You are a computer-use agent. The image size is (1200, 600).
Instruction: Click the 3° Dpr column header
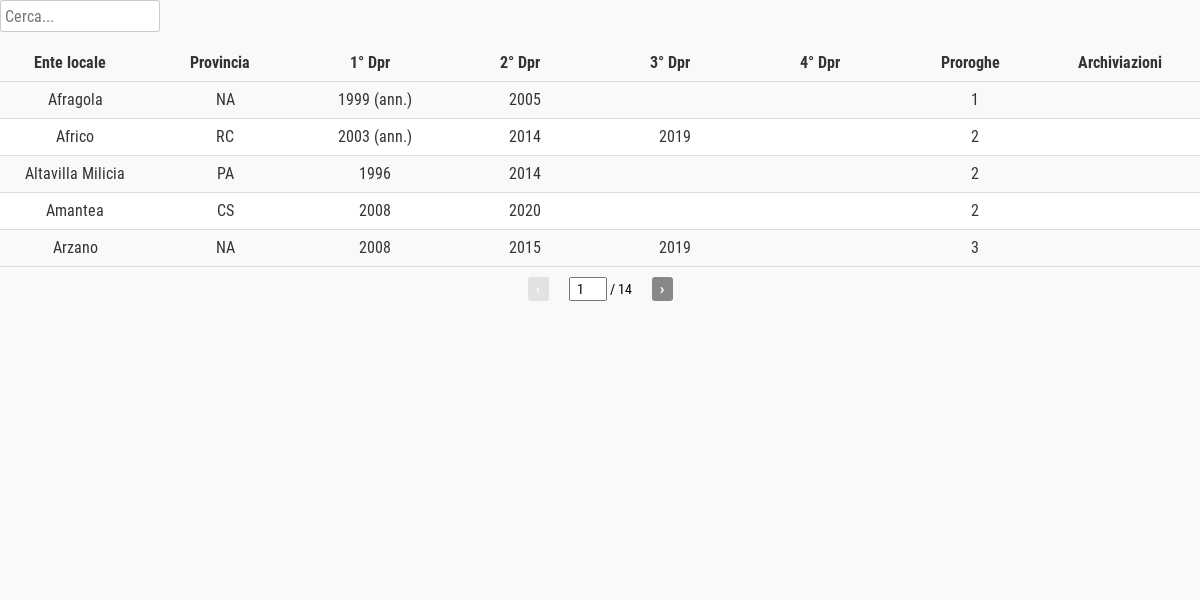[670, 62]
